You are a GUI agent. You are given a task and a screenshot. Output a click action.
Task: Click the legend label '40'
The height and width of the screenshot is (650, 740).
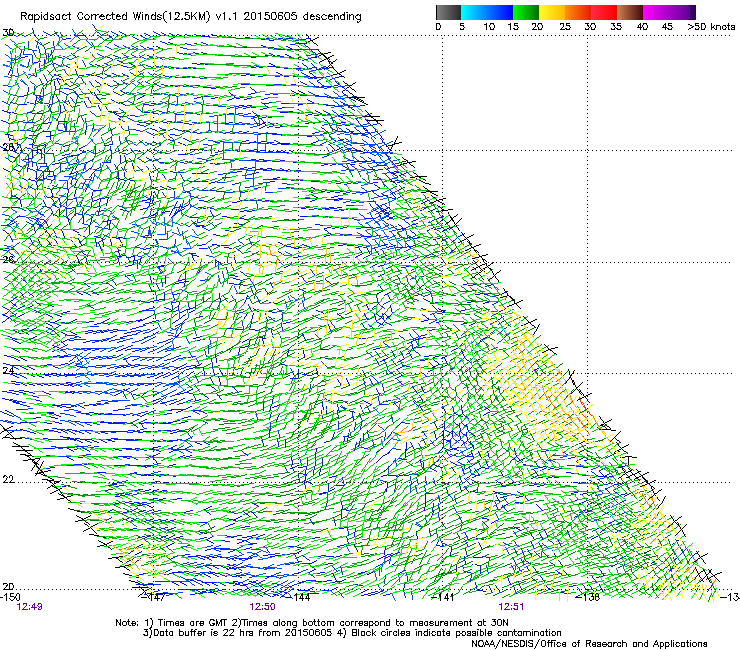642,27
